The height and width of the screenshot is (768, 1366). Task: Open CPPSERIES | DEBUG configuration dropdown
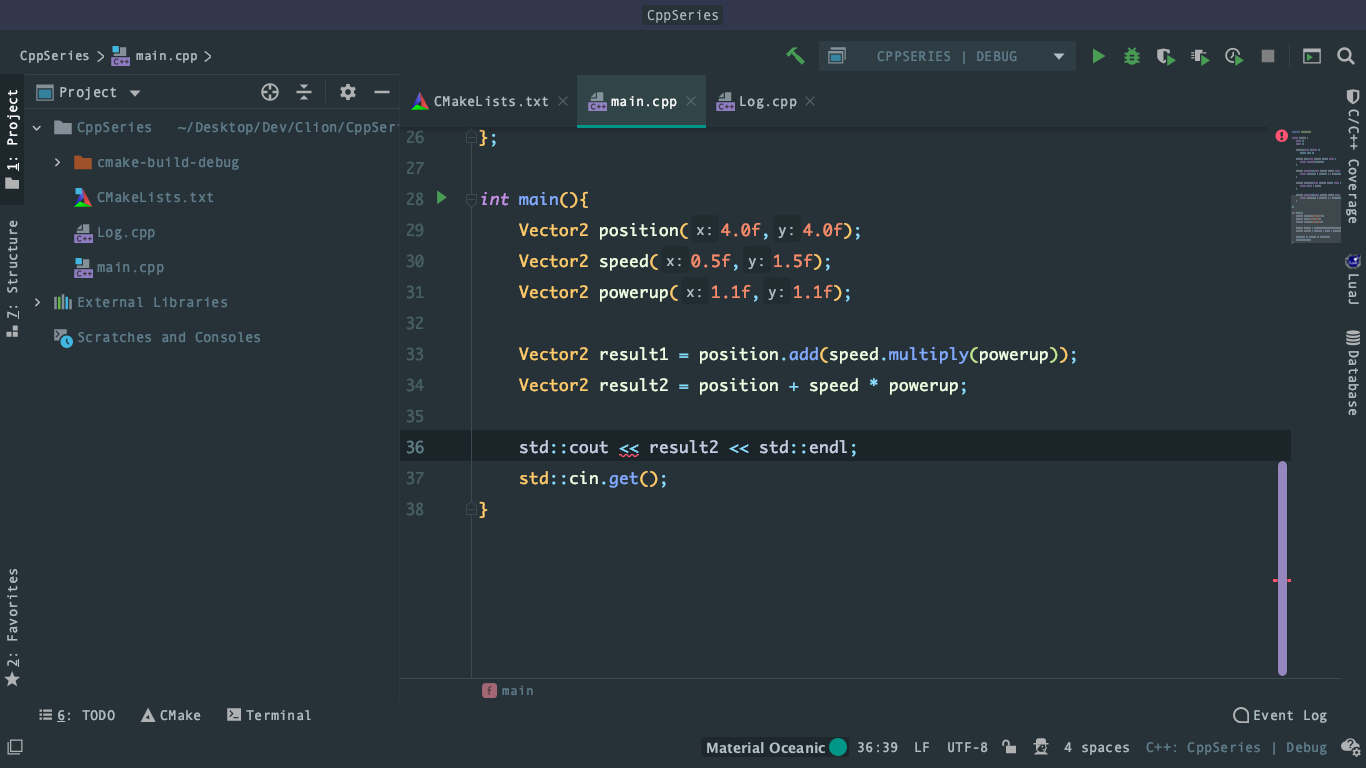click(x=947, y=56)
